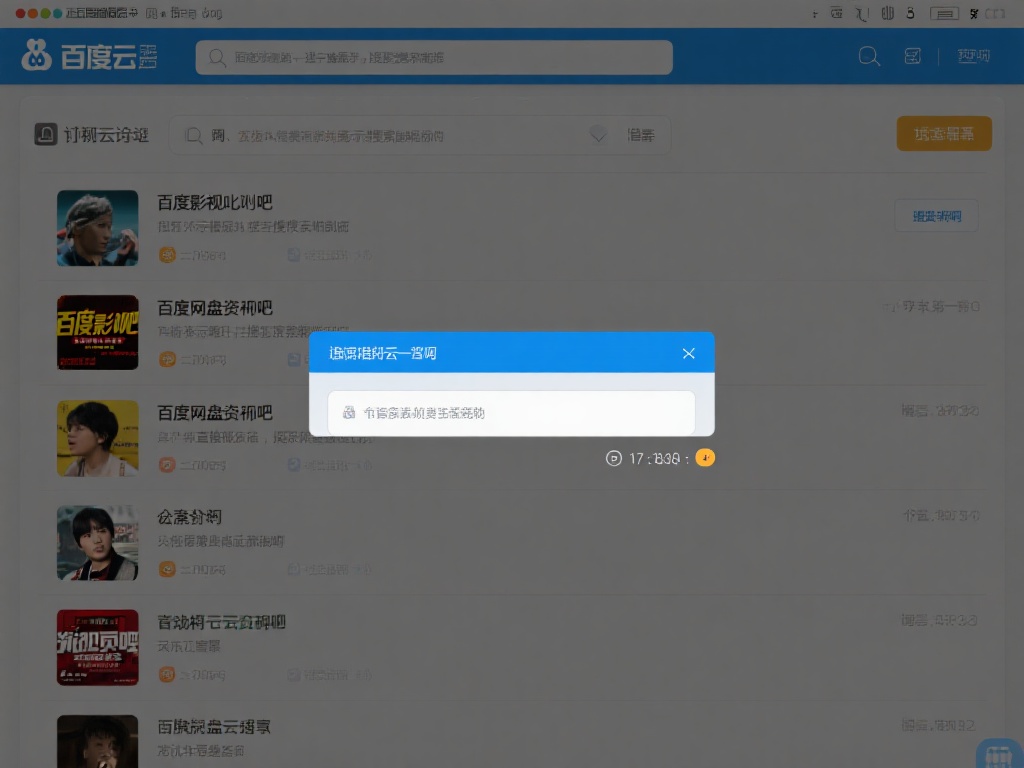Click the yellow coin badge under 百度影视吧

click(x=167, y=255)
